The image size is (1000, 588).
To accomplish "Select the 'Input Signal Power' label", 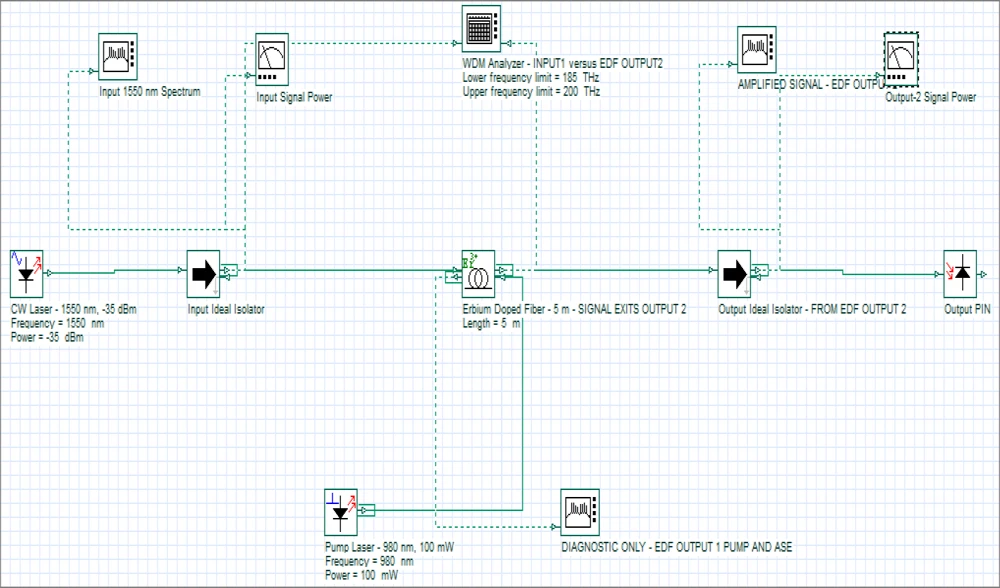I will tap(294, 97).
